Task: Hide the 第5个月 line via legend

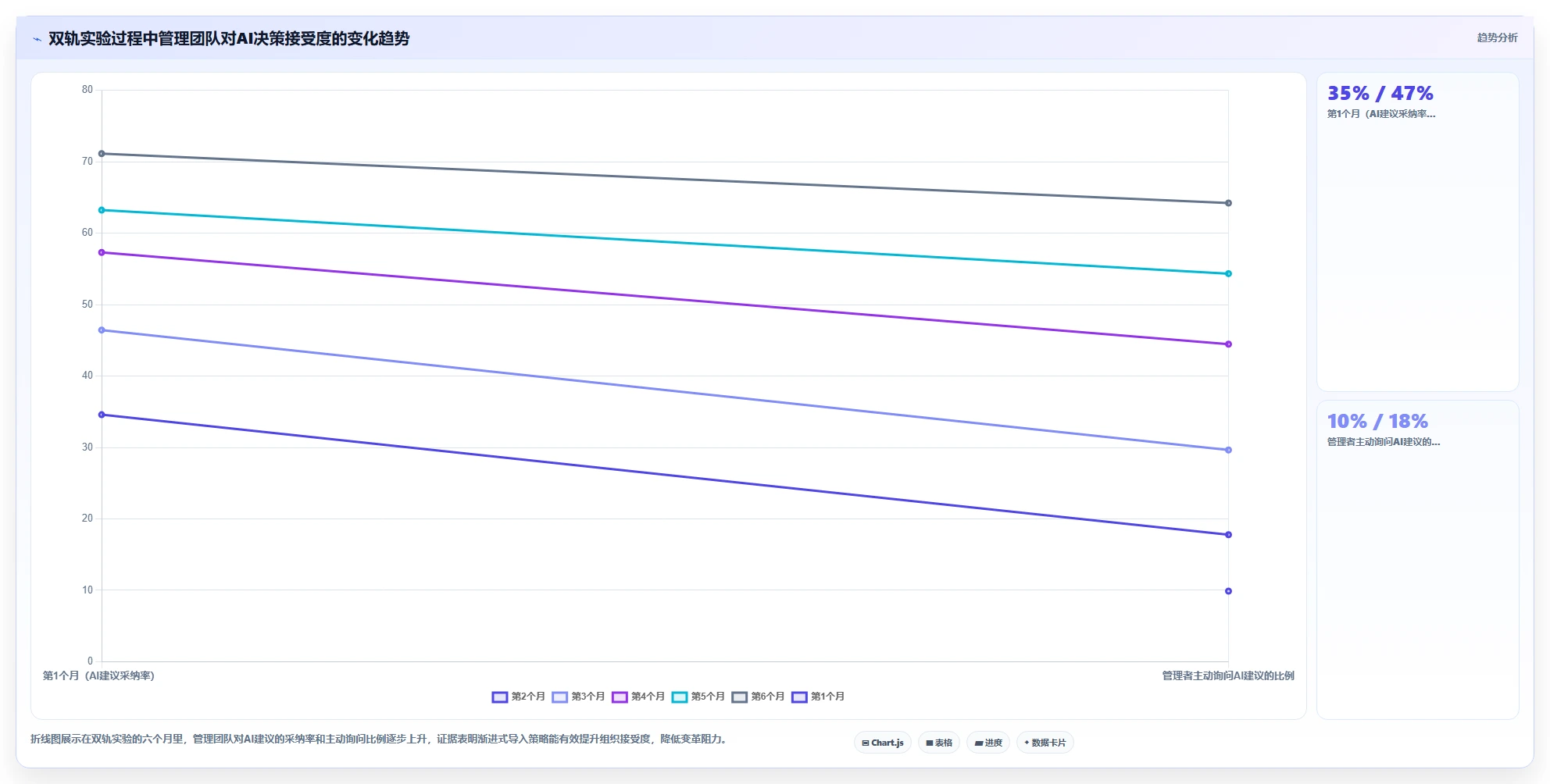Action: tap(698, 697)
